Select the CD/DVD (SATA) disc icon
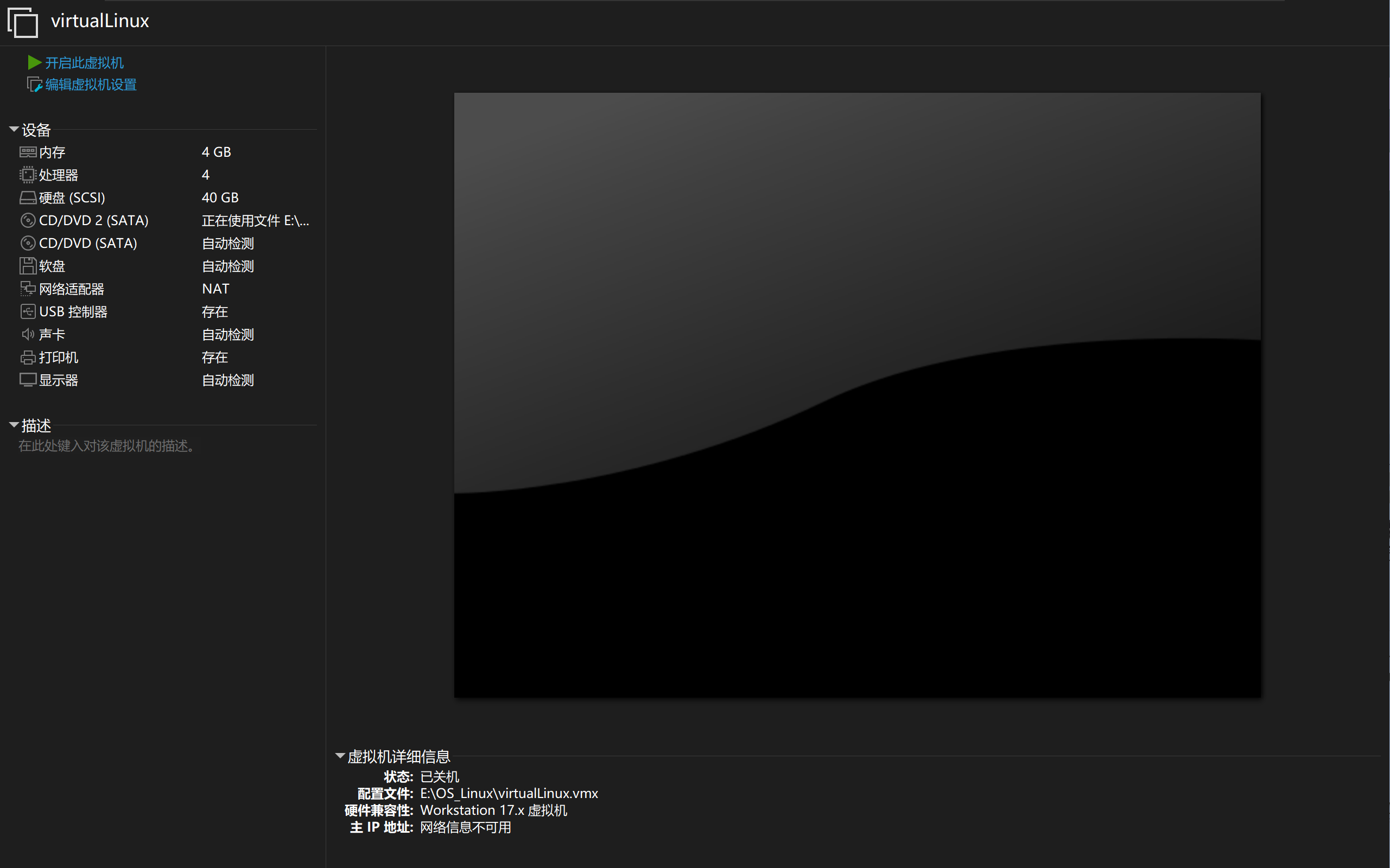 click(28, 244)
